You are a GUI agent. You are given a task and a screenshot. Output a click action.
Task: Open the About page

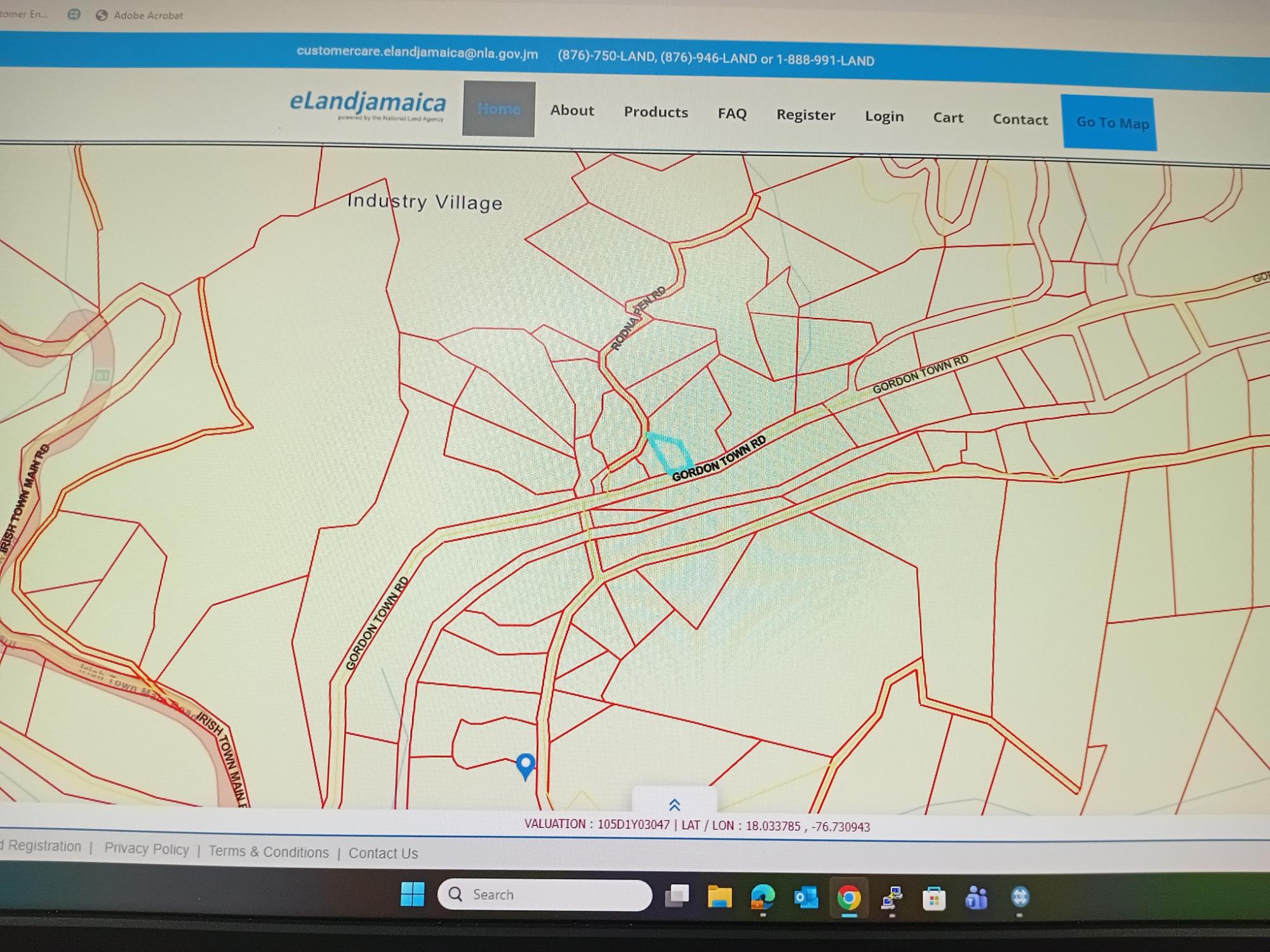coord(572,110)
